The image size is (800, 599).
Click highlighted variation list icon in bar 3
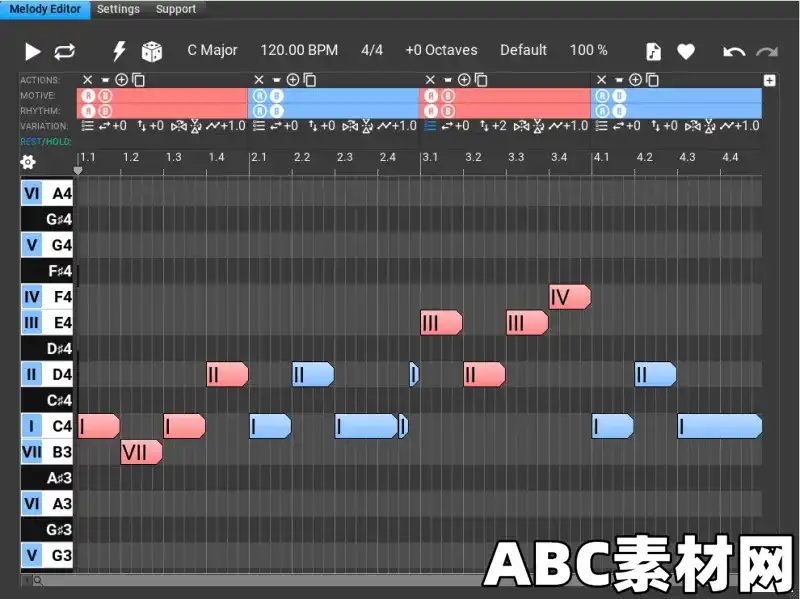430,126
